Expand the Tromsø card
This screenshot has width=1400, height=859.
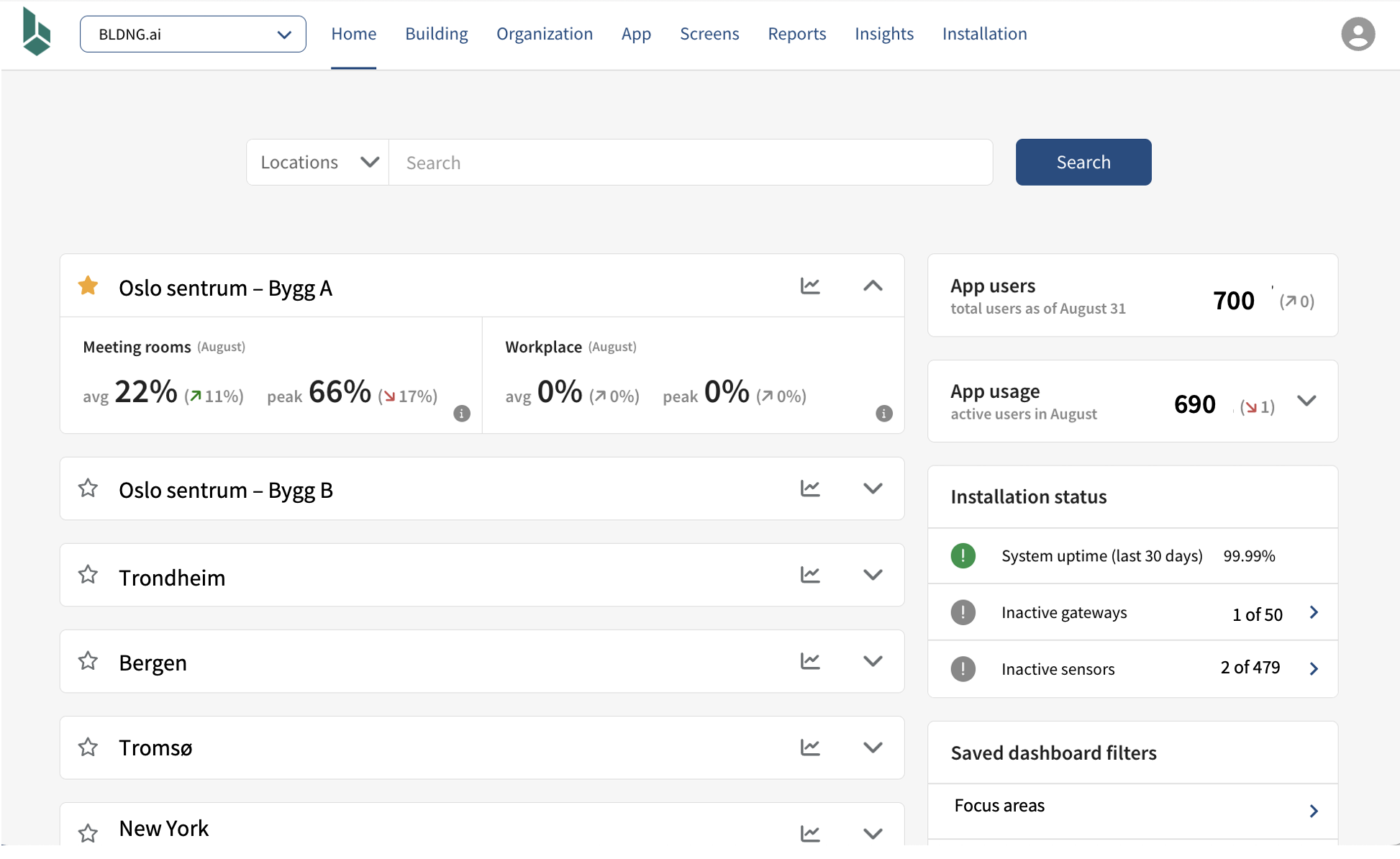[x=873, y=747]
